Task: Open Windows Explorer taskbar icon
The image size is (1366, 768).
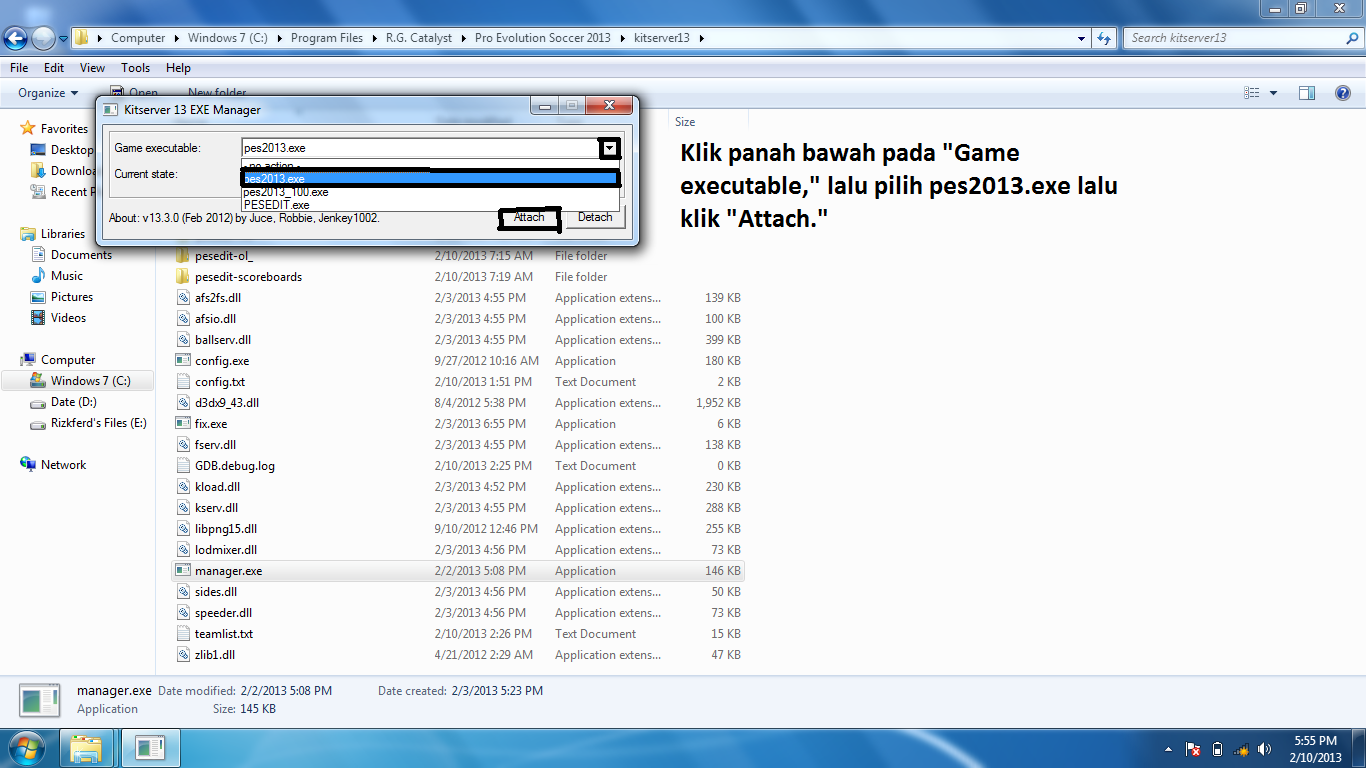Action: (86, 748)
